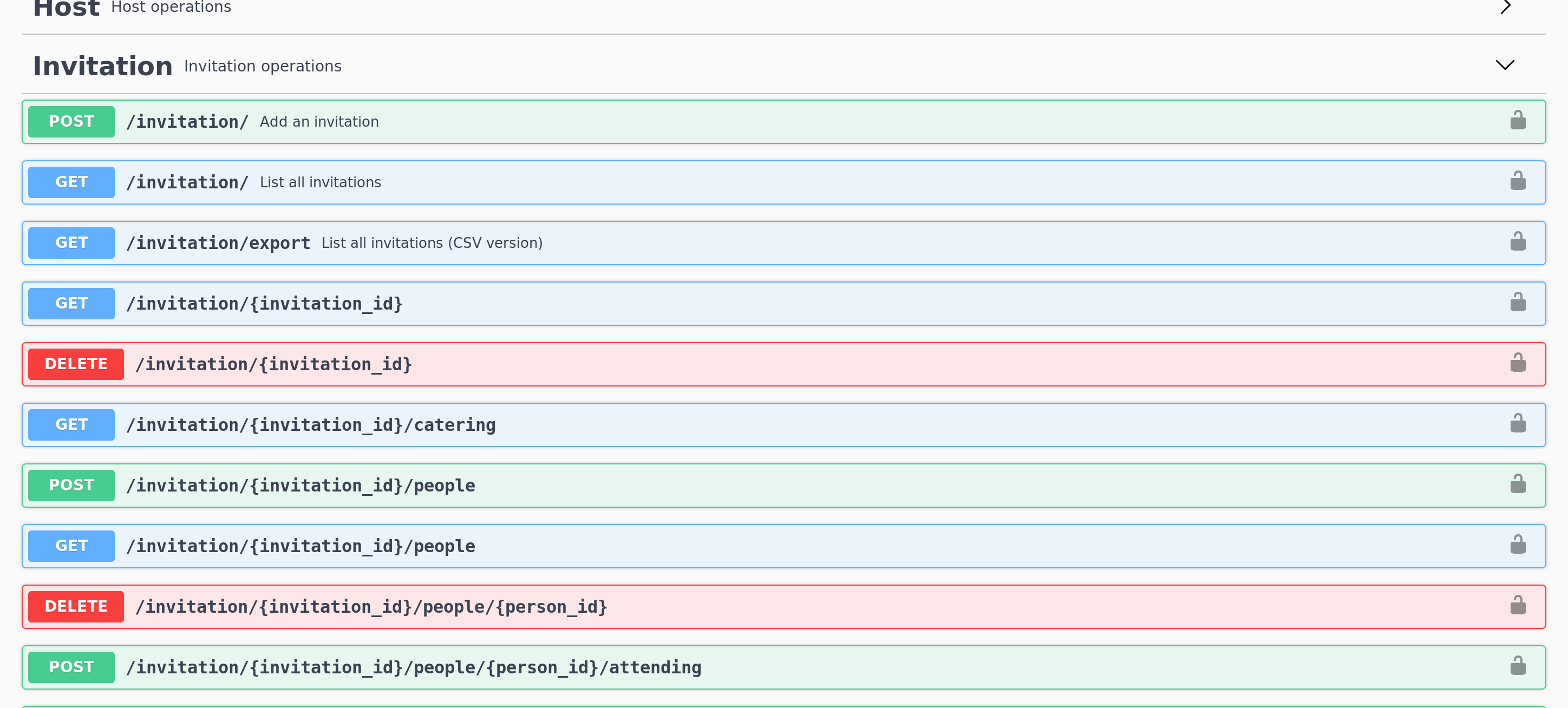1568x708 pixels.
Task: Click lock icon on List all invitations row
Action: pos(1518,181)
